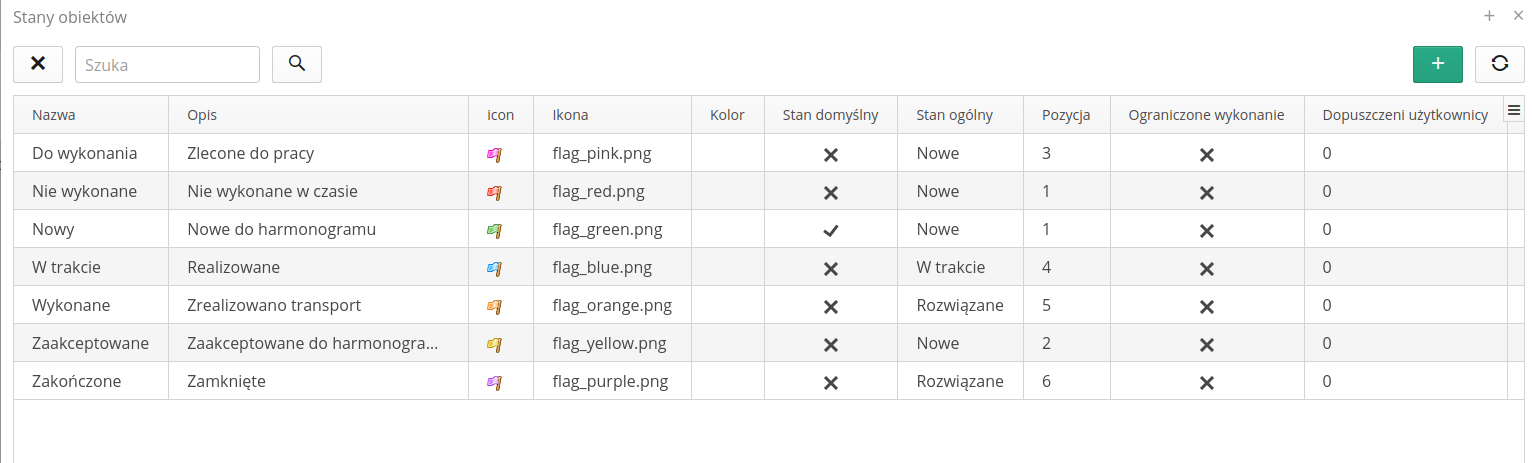The width and height of the screenshot is (1532, 463).
Task: Select the Zaakceptowane row name
Action: [90, 343]
